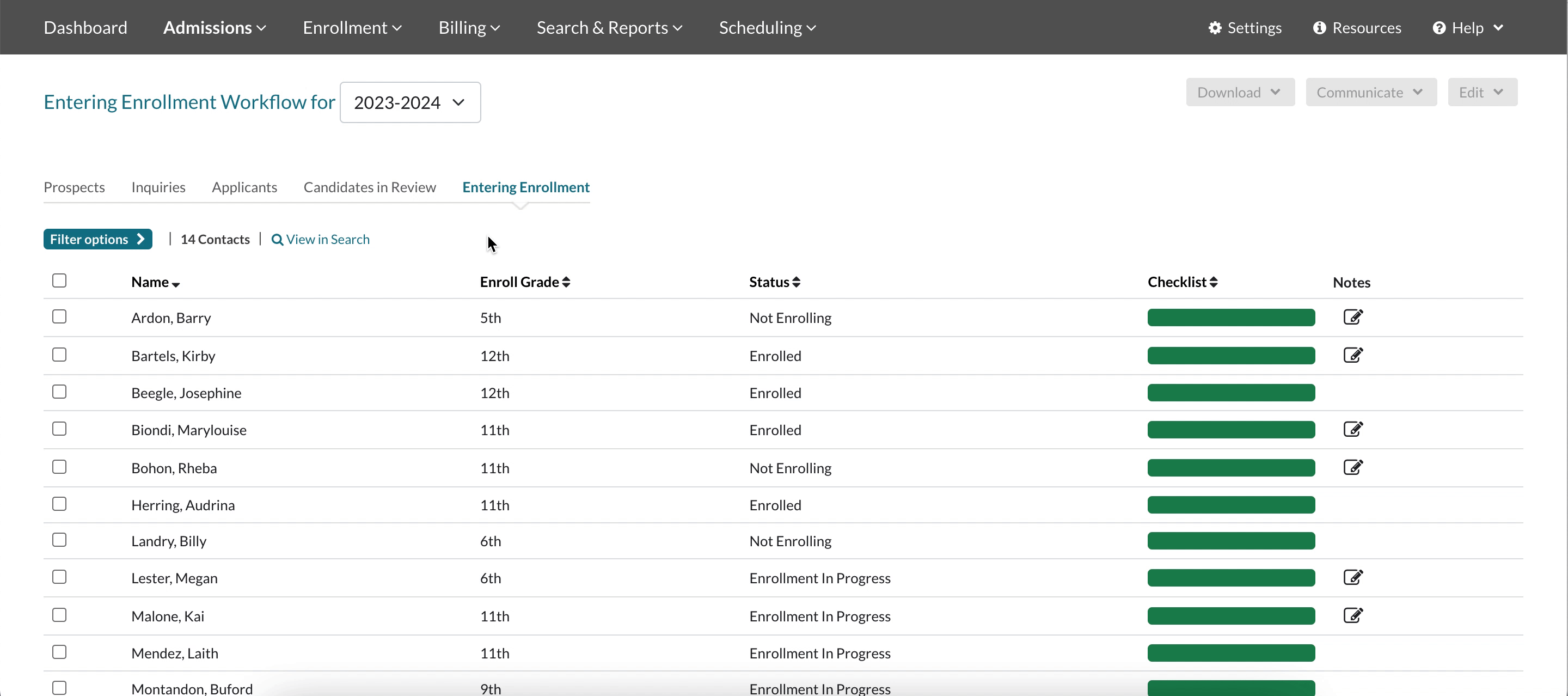Viewport: 1568px width, 696px height.
Task: Click the Settings gear icon
Action: [x=1215, y=28]
